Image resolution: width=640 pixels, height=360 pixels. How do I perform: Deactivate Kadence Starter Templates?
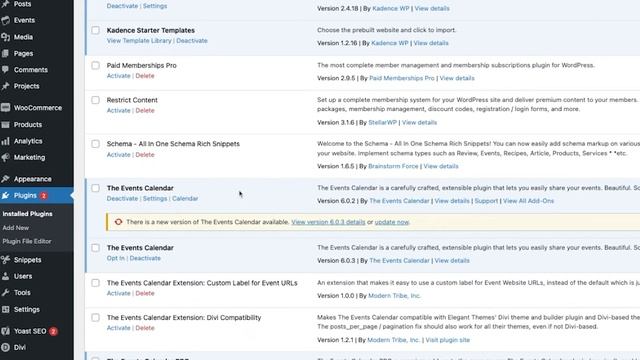click(192, 41)
